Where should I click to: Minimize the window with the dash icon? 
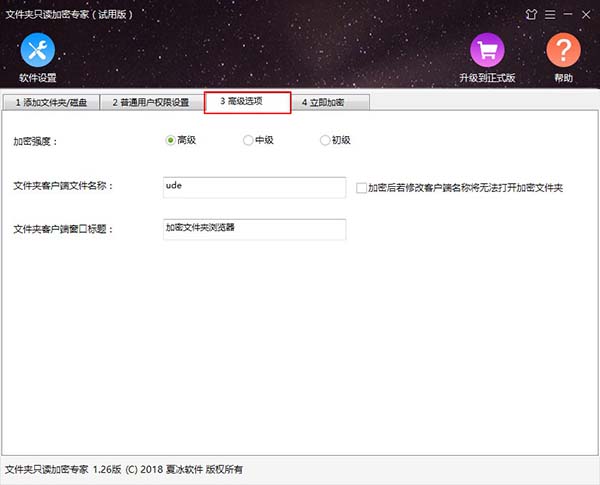tap(567, 13)
